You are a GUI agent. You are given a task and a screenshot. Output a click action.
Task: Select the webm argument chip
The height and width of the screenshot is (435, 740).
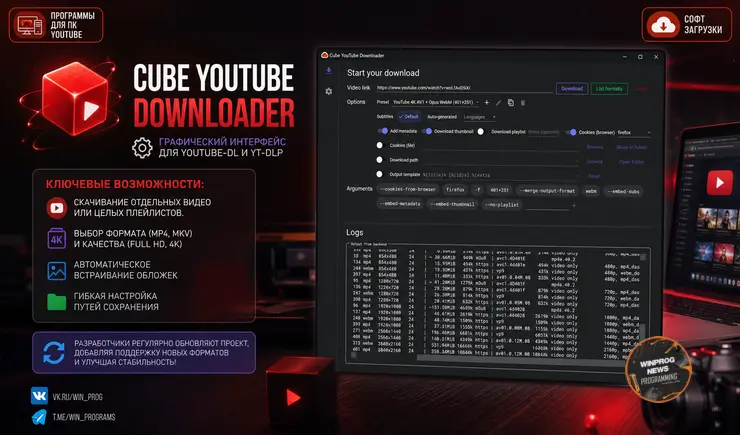point(591,191)
